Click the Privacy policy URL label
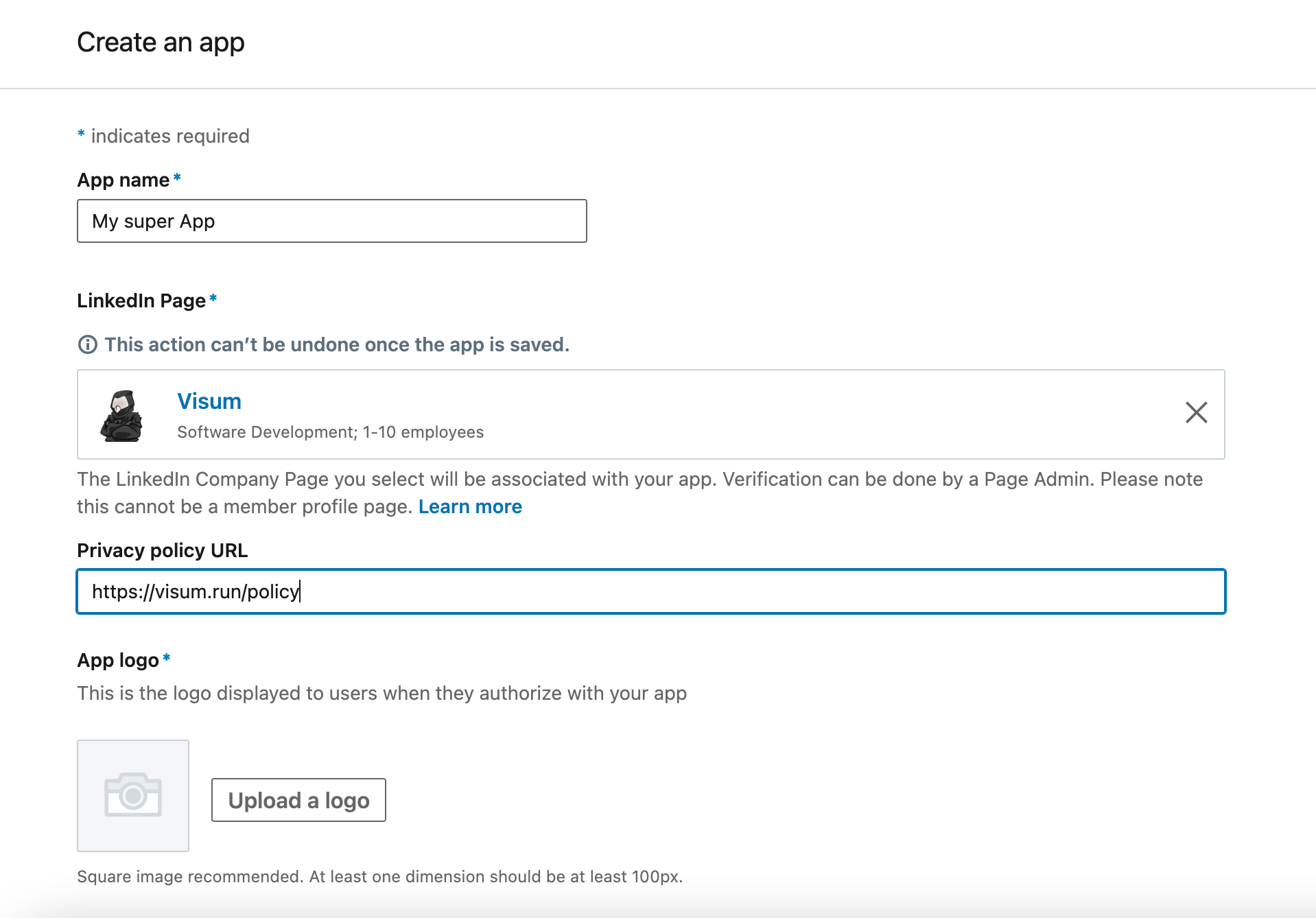 pyautogui.click(x=163, y=550)
